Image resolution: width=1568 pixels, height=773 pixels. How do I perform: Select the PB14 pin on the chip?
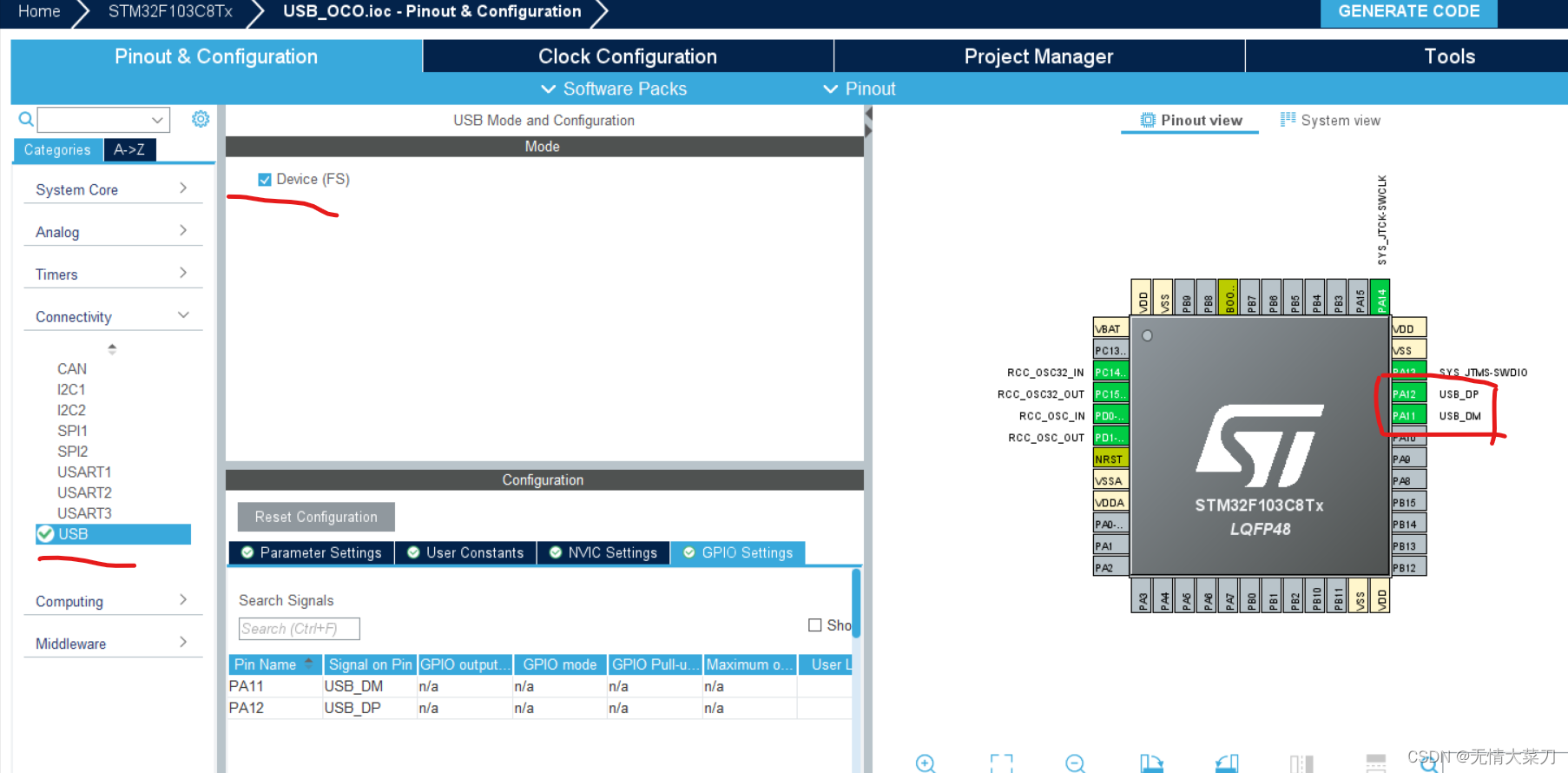tap(1408, 524)
